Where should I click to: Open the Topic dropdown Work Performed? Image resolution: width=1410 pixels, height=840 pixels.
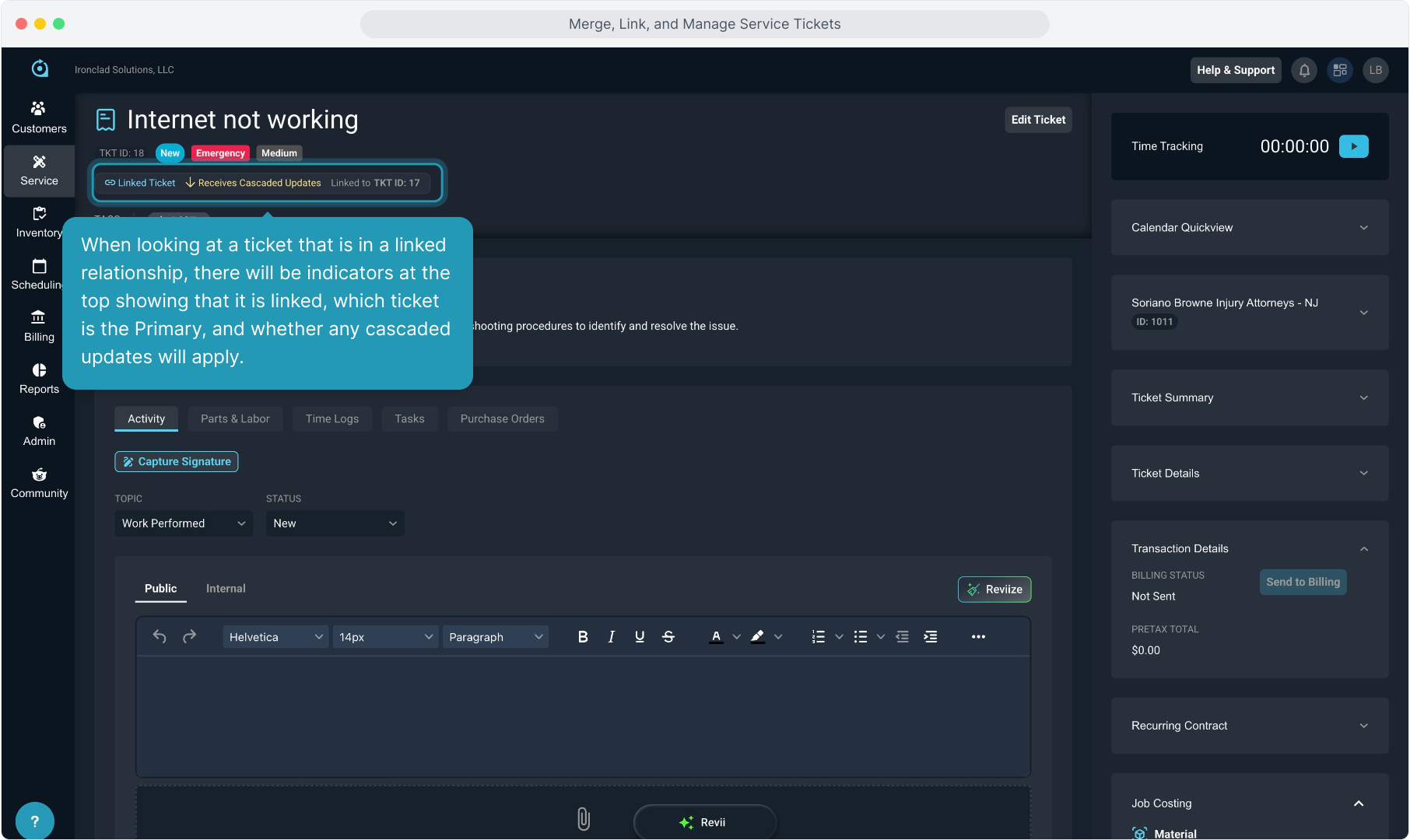(x=183, y=523)
